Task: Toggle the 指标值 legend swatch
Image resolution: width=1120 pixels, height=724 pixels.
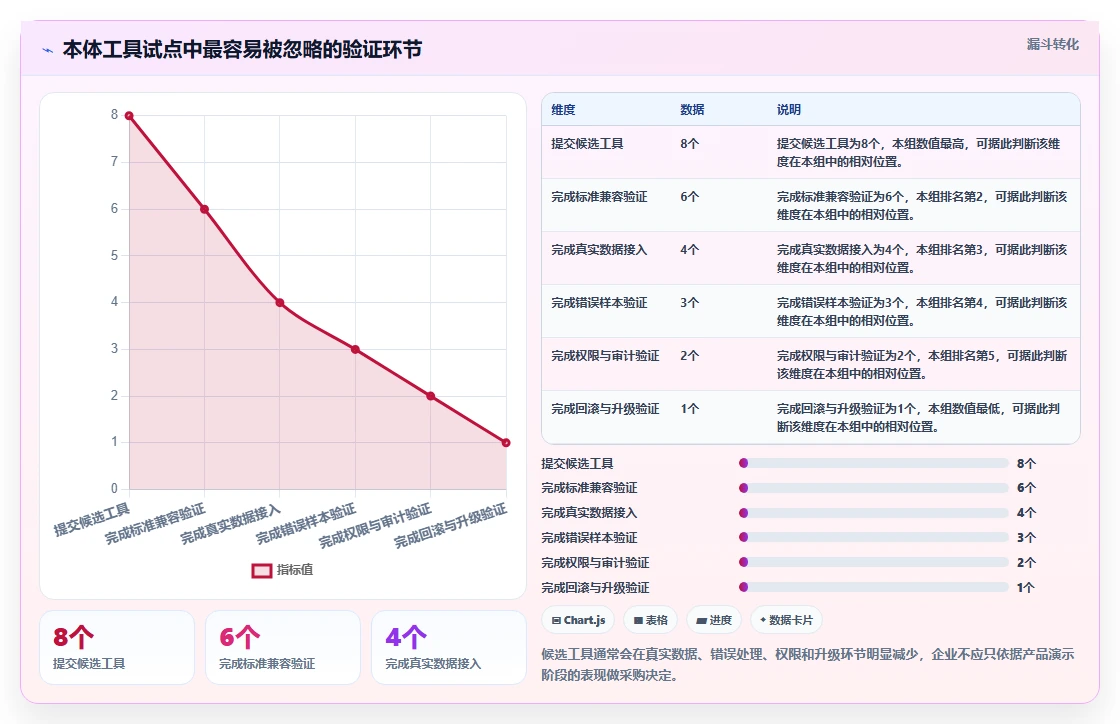Action: pyautogui.click(x=261, y=570)
